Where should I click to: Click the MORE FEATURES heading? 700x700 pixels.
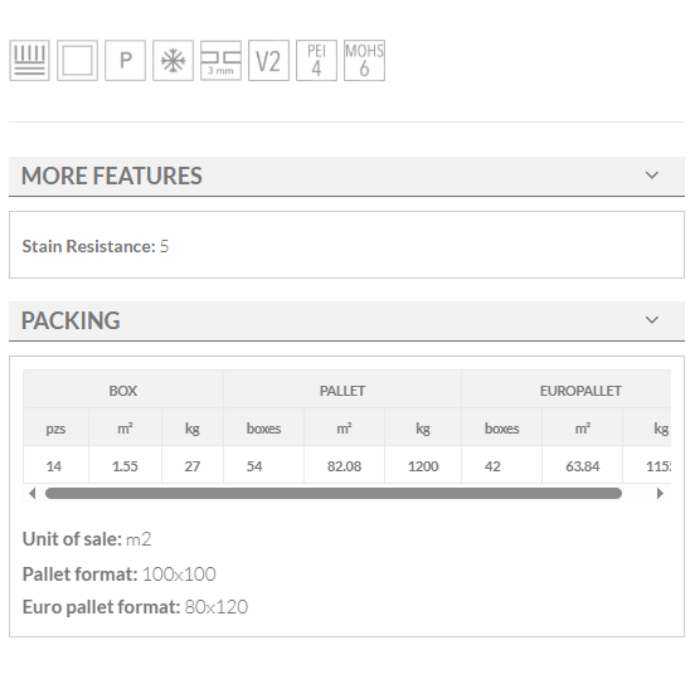coord(112,177)
